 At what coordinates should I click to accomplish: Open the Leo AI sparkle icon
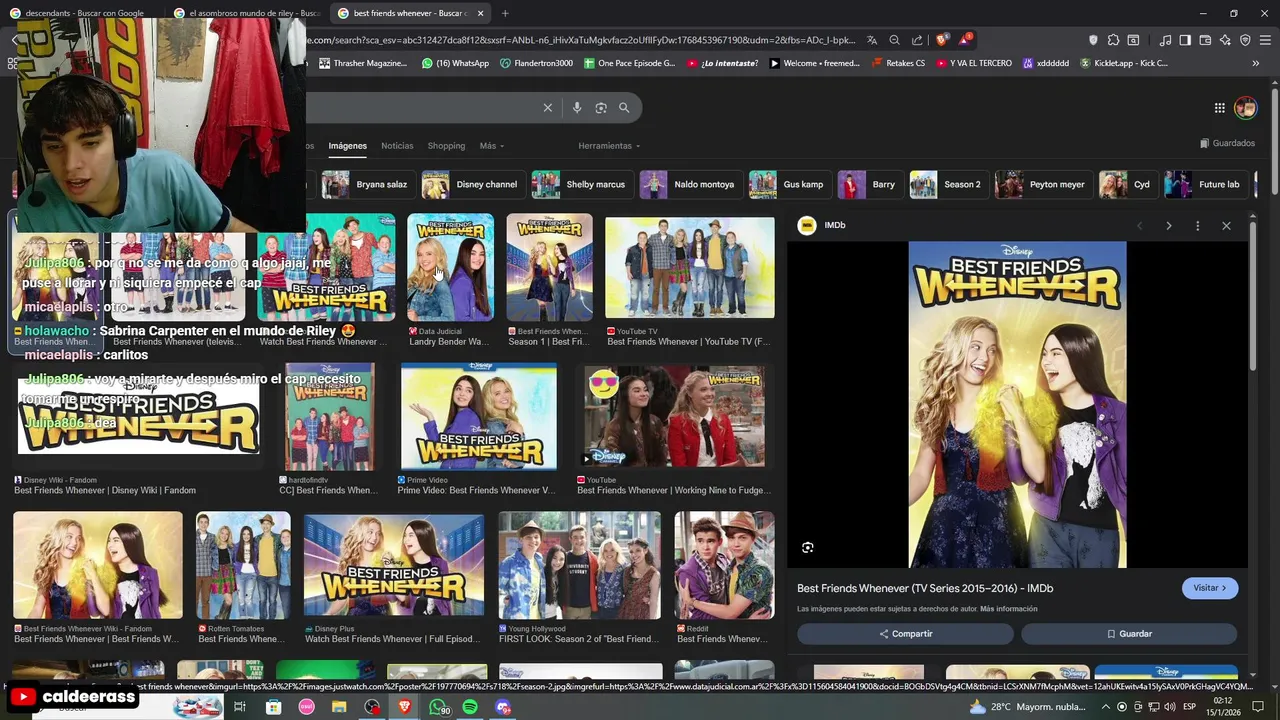click(x=1225, y=40)
